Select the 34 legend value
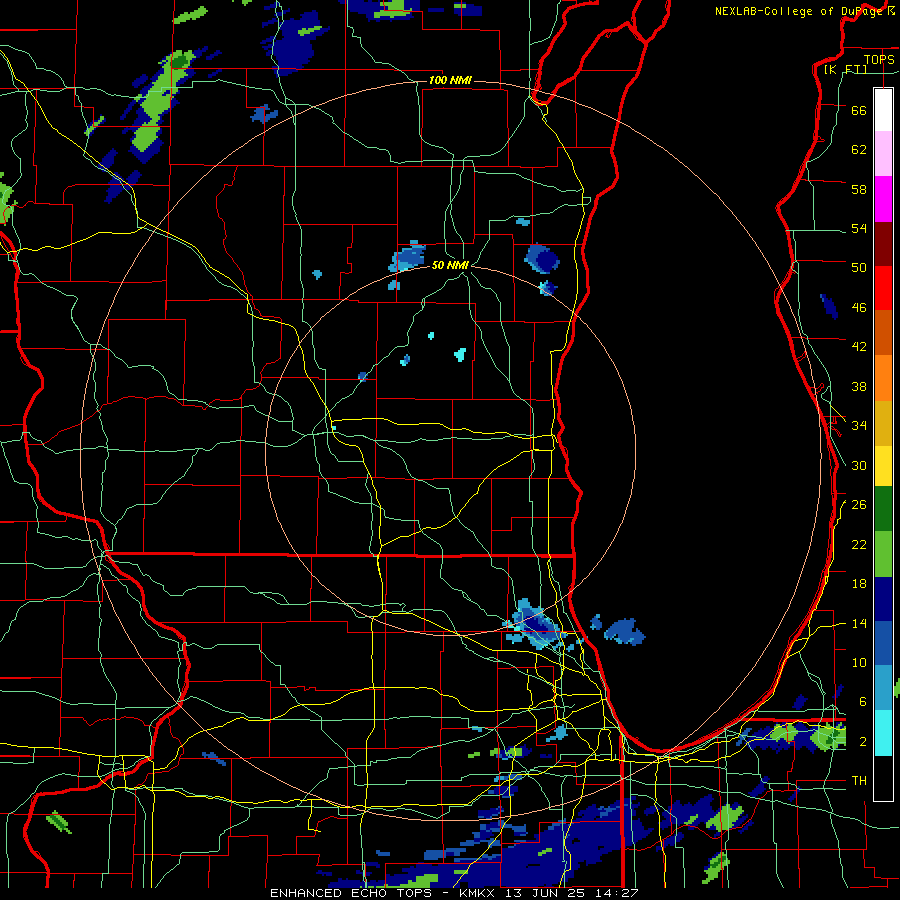 point(859,425)
